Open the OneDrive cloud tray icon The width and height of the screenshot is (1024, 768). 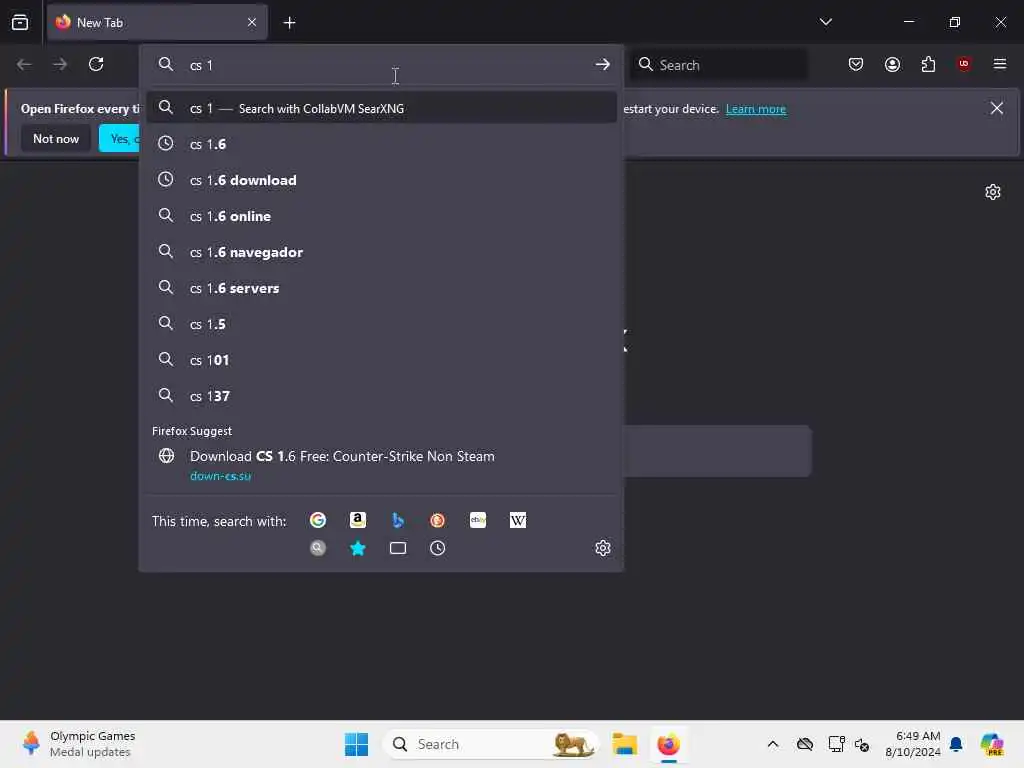[805, 744]
